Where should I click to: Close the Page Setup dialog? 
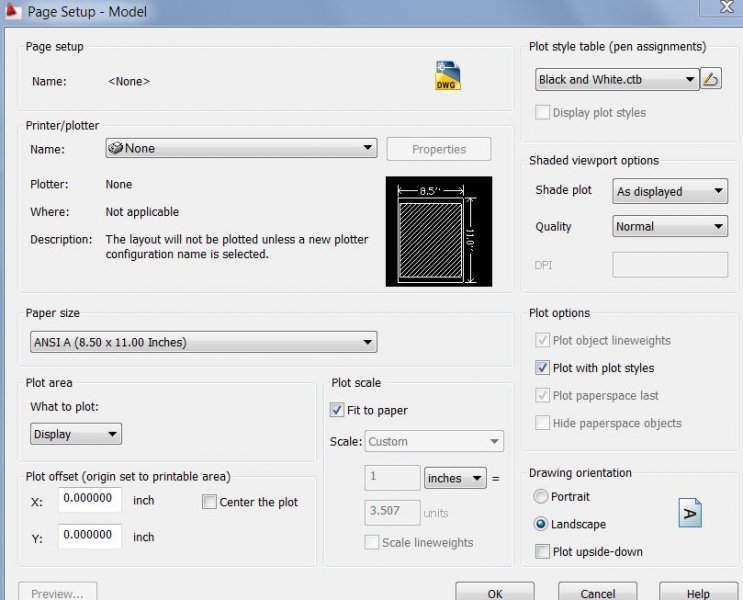726,7
